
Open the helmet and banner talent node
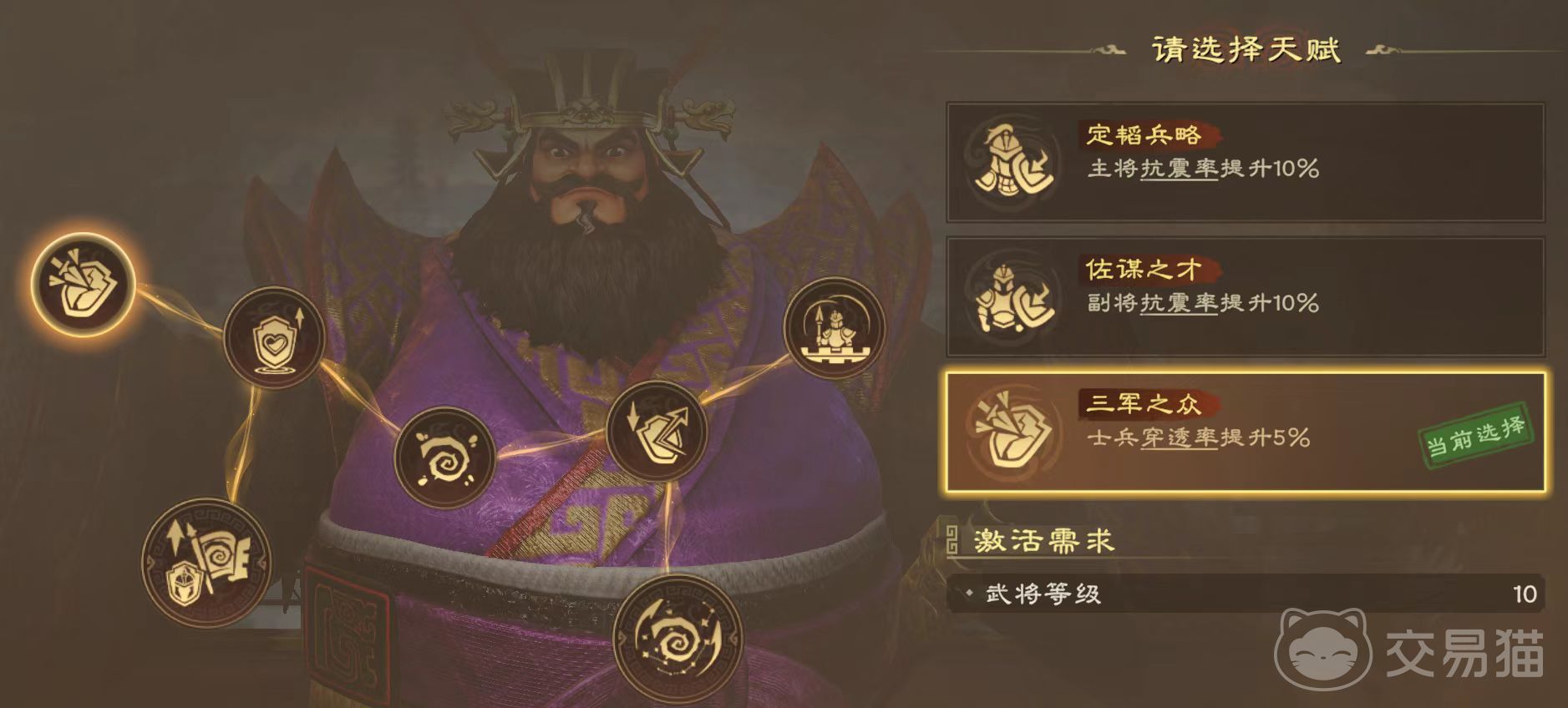click(206, 563)
